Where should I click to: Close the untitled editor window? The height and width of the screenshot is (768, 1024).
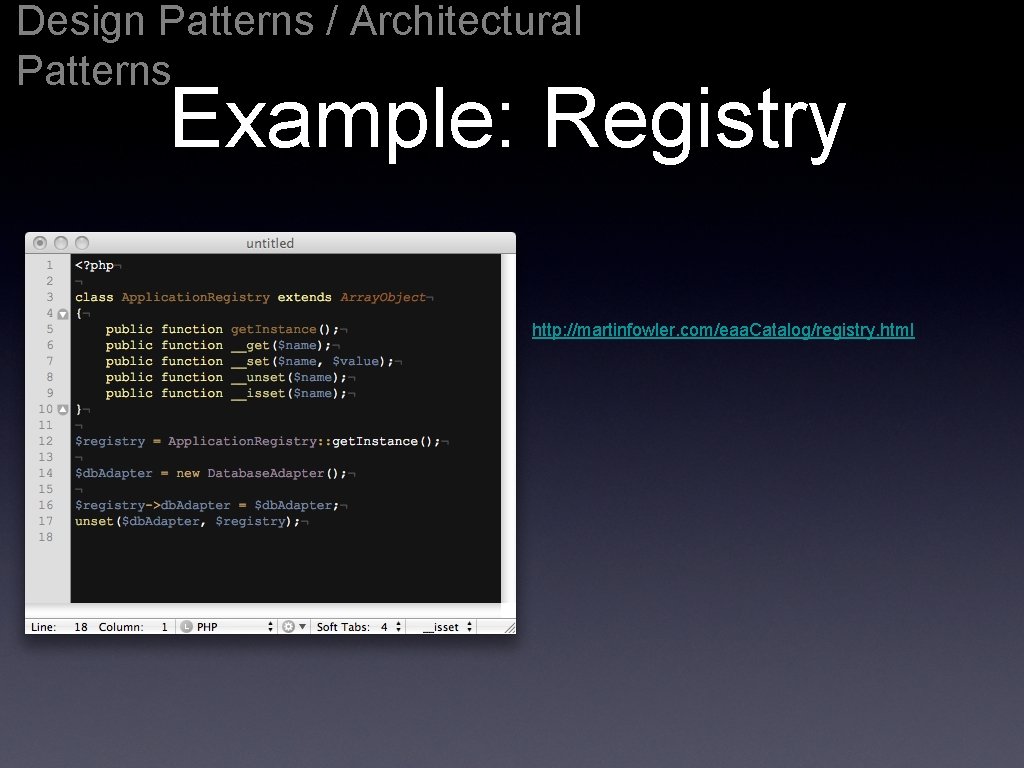[40, 243]
